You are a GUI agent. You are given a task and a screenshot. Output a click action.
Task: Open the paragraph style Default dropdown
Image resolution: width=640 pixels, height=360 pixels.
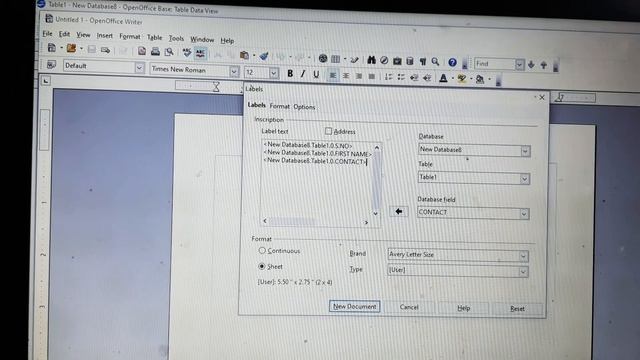[139, 67]
